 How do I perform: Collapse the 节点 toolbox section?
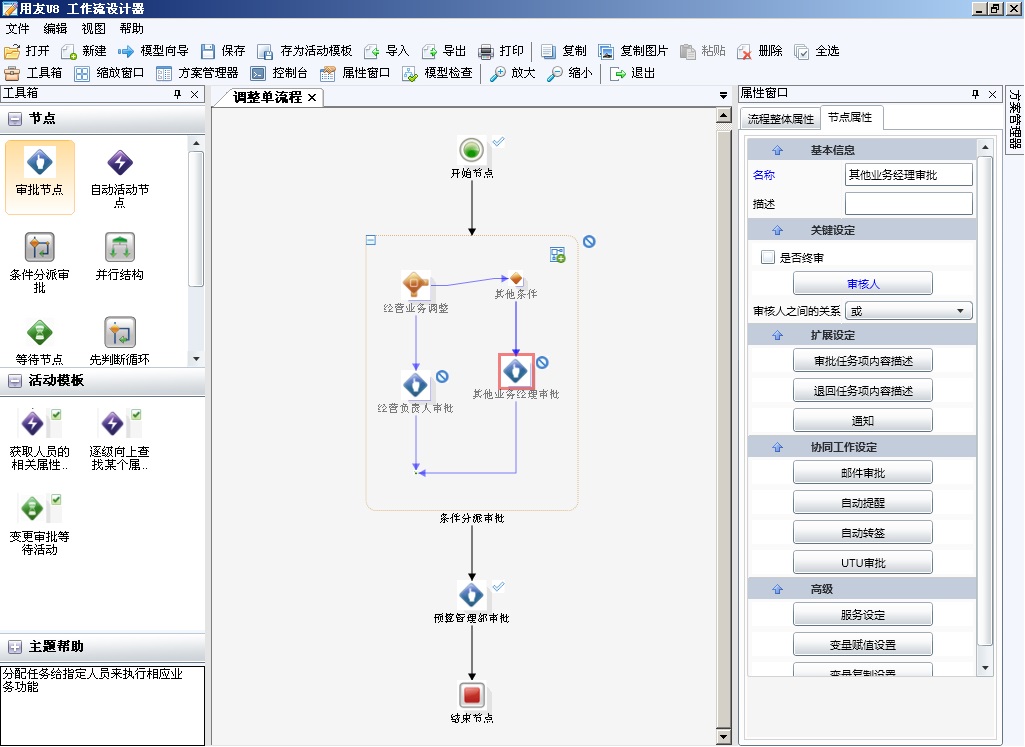tap(14, 119)
